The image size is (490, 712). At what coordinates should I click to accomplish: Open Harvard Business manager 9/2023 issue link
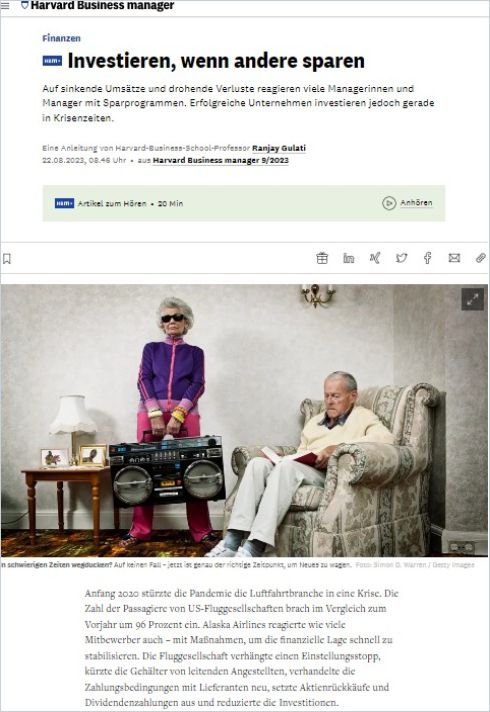[x=221, y=160]
